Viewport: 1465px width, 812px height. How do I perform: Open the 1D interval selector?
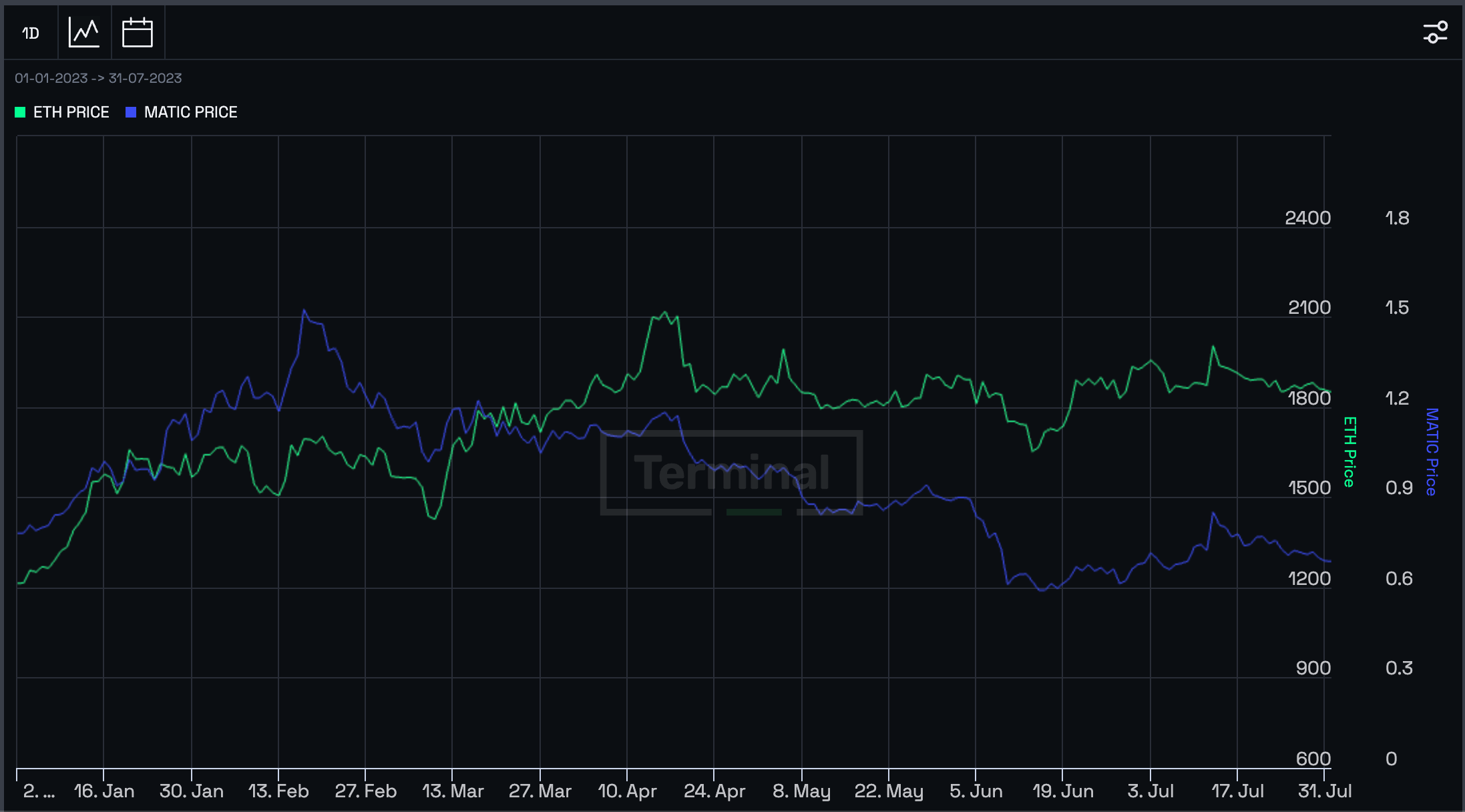(31, 33)
